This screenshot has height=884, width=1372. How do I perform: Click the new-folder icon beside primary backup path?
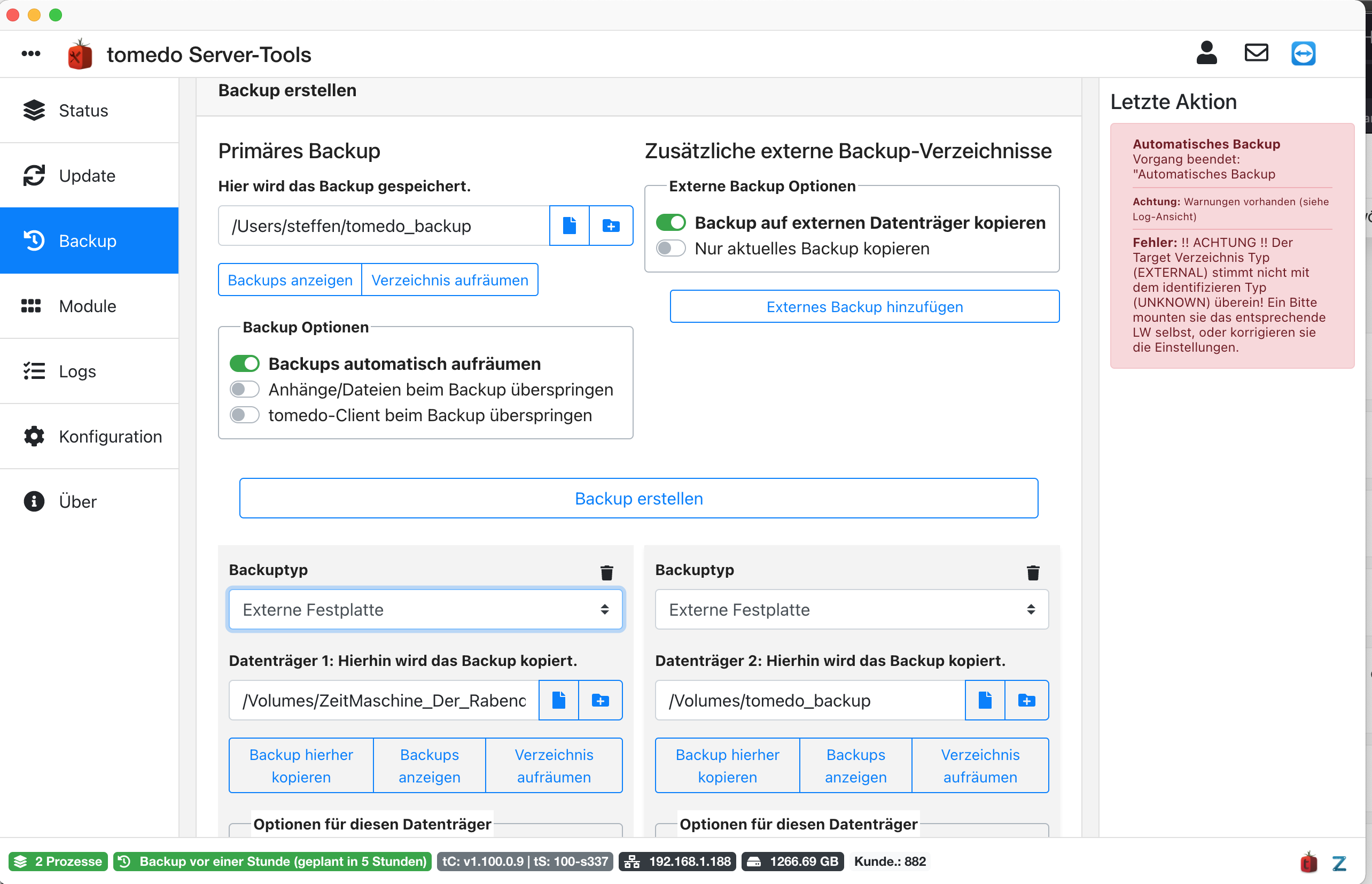pyautogui.click(x=611, y=226)
